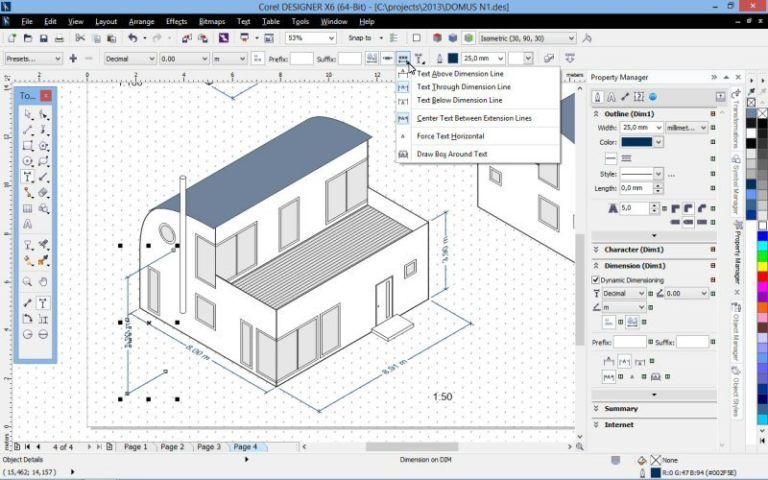
Task: Pick the yellow swatch in the color palette
Action: (762, 266)
